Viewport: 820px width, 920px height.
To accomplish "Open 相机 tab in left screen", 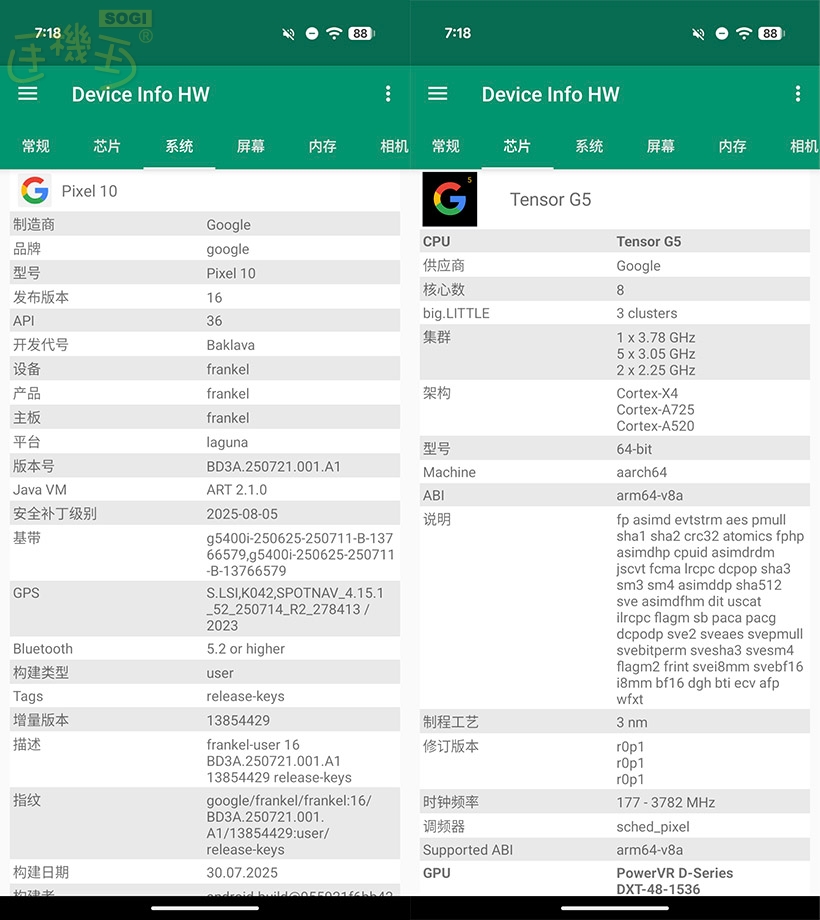I will tap(394, 146).
